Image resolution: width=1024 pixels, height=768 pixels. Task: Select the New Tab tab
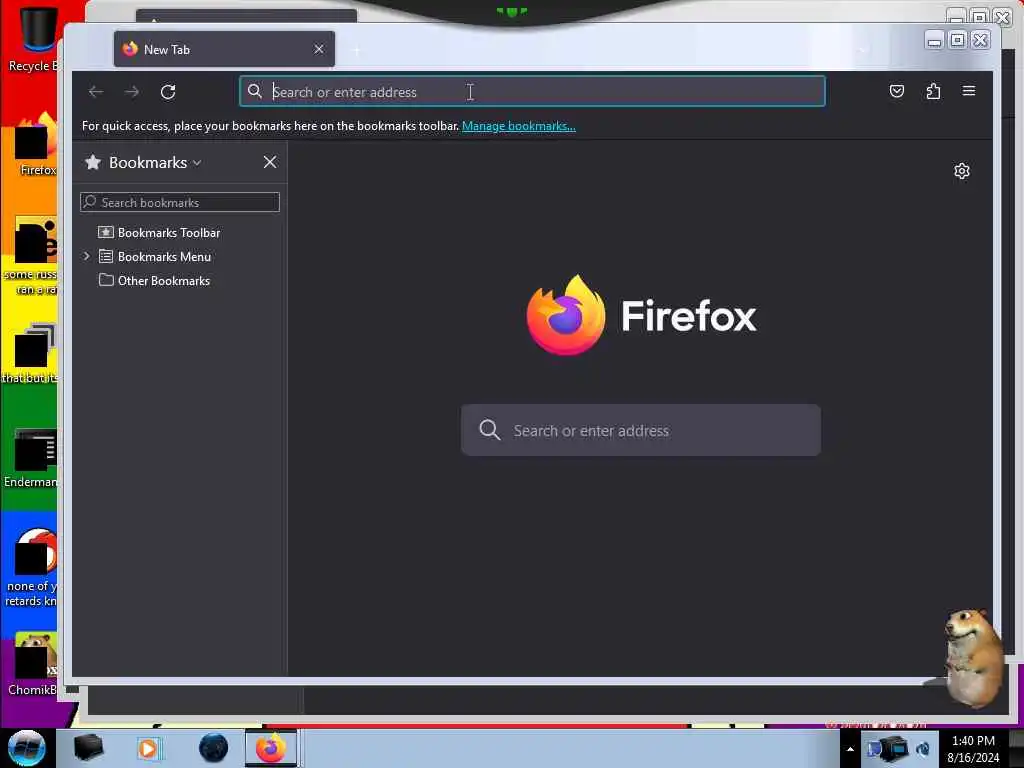224,49
